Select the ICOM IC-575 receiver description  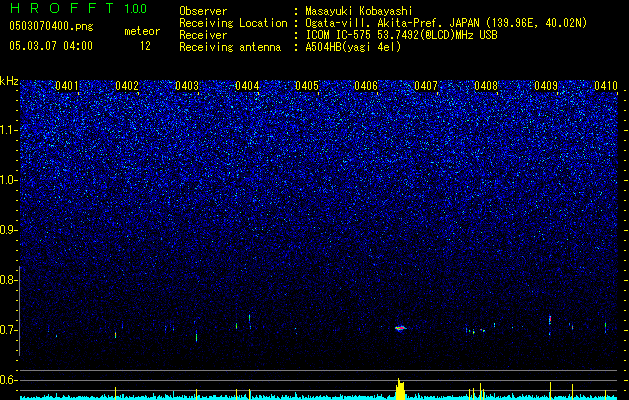pos(401,35)
